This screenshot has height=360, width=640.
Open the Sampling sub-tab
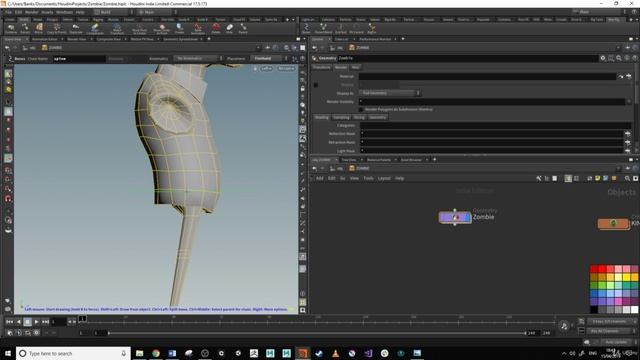coord(341,117)
